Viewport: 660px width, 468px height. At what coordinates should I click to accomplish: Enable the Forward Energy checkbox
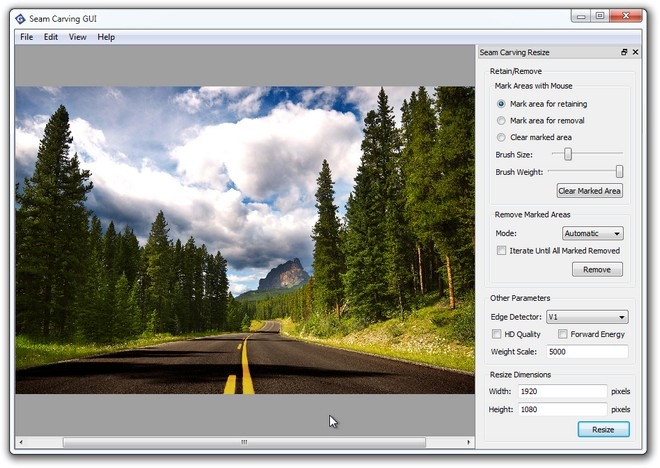pos(562,334)
